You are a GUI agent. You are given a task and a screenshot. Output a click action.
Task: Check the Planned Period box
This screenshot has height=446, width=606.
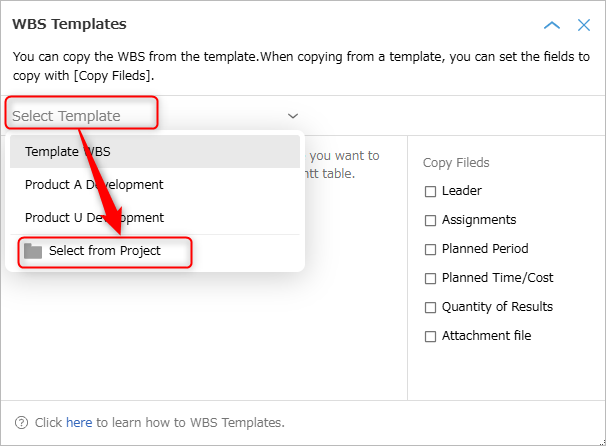pos(430,249)
